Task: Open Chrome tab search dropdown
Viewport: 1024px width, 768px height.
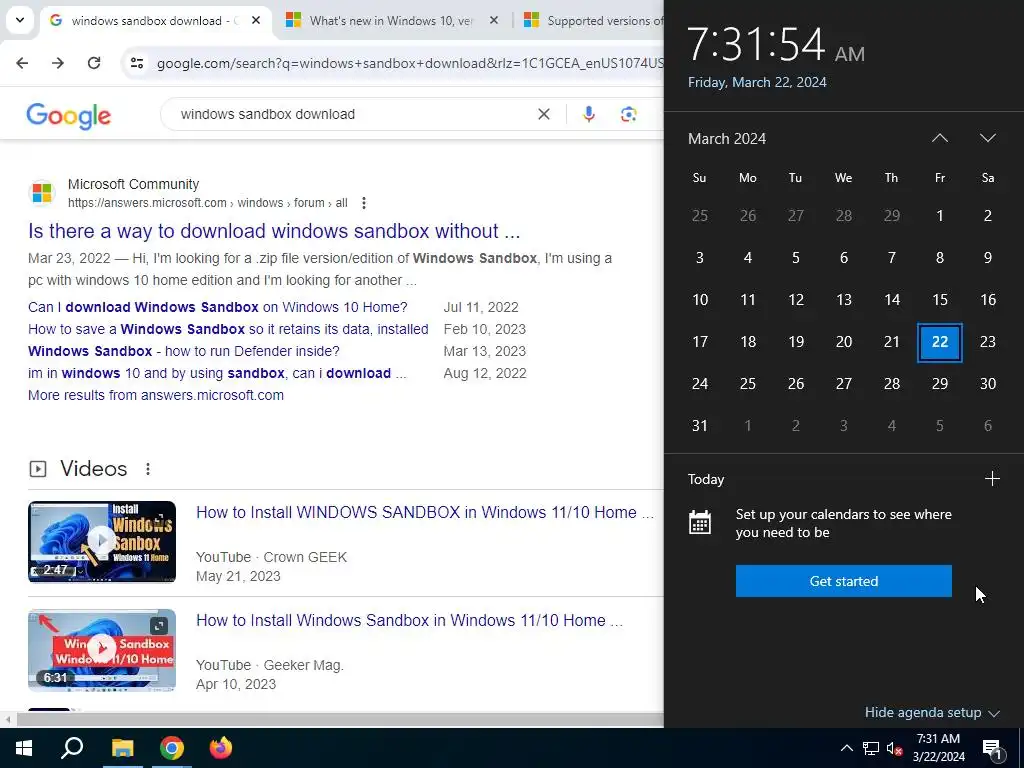Action: pos(20,20)
